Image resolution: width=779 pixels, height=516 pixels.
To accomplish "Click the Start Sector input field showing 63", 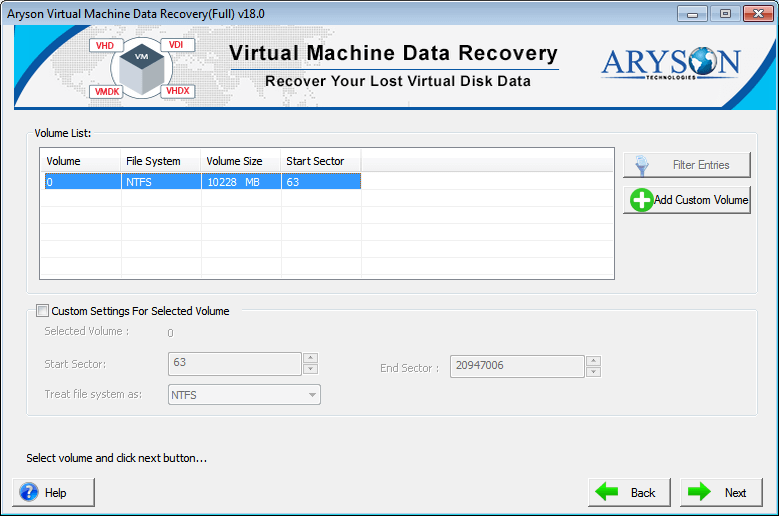I will [x=234, y=364].
